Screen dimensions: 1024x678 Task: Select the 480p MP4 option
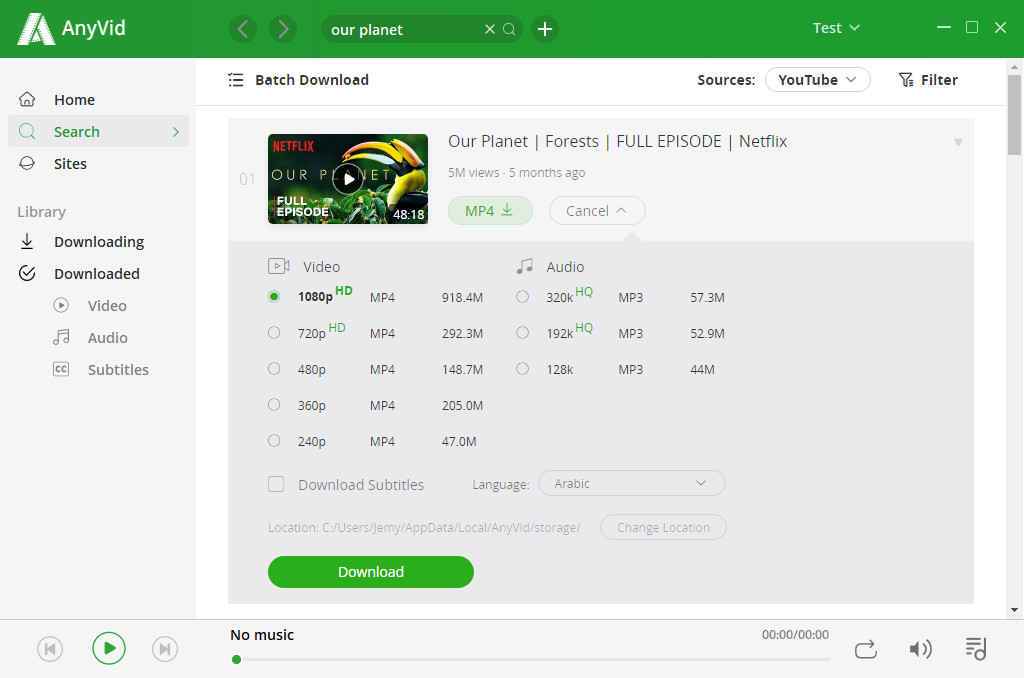point(274,368)
